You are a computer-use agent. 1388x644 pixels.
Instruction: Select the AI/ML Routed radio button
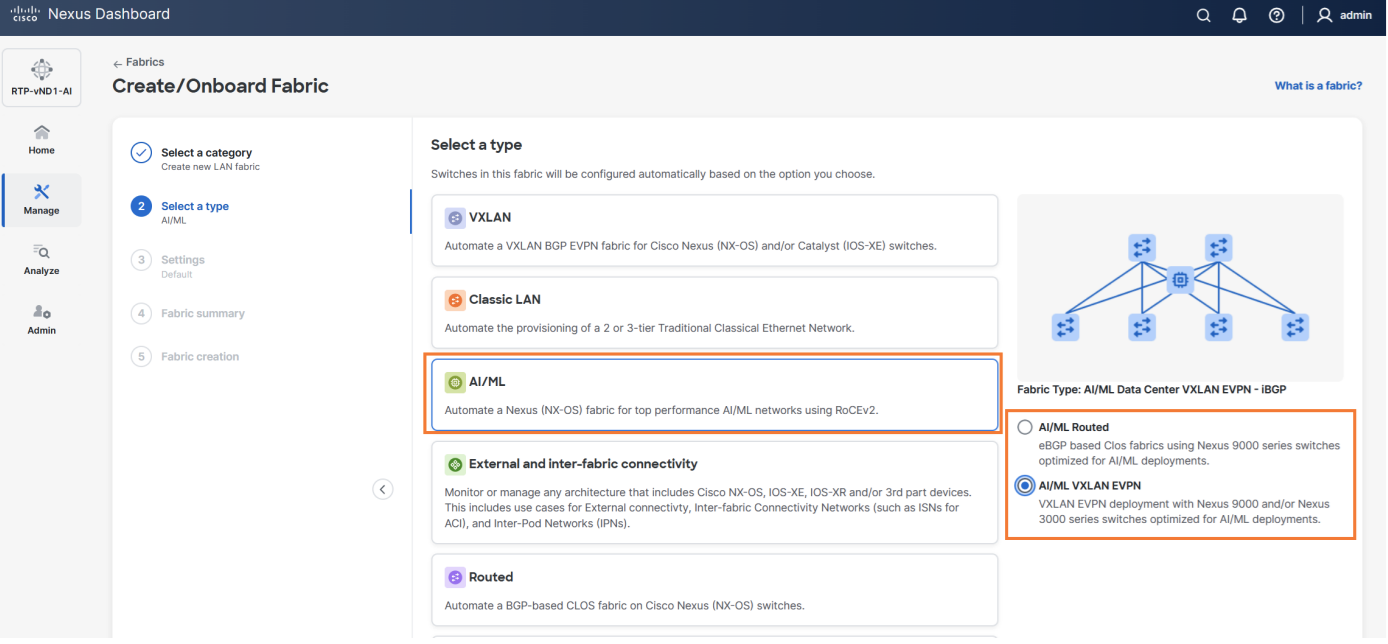click(x=1025, y=427)
